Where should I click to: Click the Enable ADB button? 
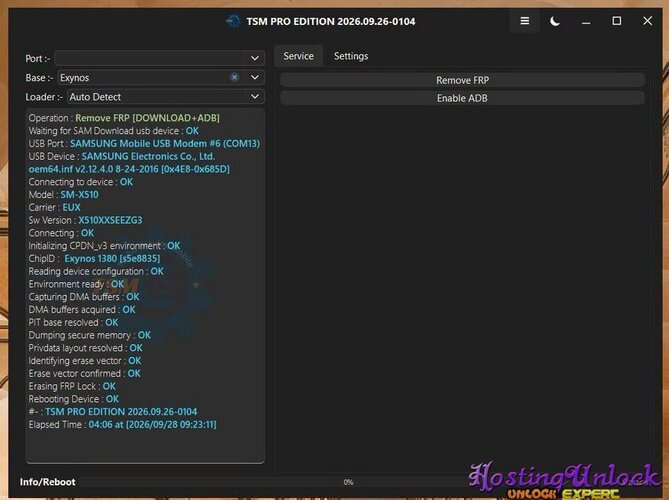pyautogui.click(x=462, y=98)
